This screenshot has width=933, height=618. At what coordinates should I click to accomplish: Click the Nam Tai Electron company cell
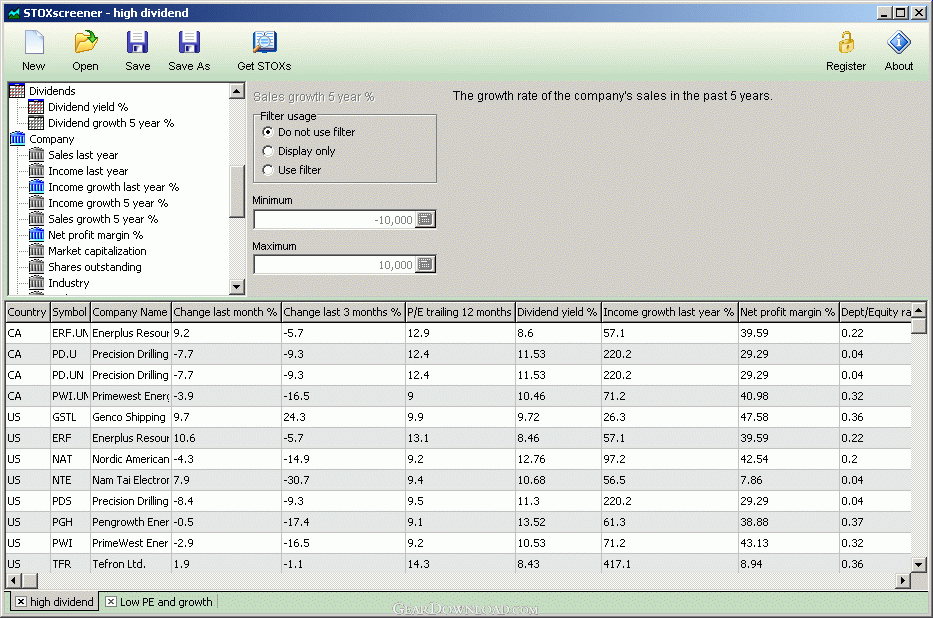pyautogui.click(x=130, y=480)
